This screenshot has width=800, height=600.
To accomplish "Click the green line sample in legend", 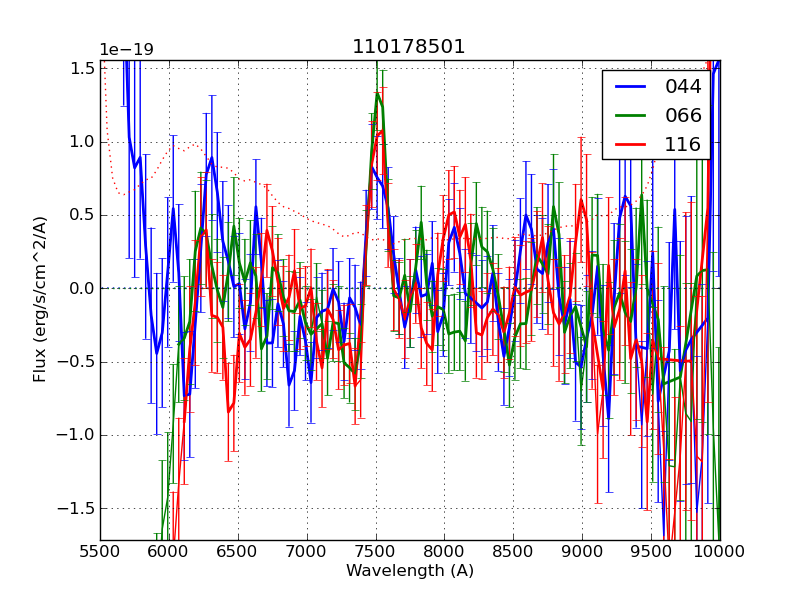I will 632,116.
